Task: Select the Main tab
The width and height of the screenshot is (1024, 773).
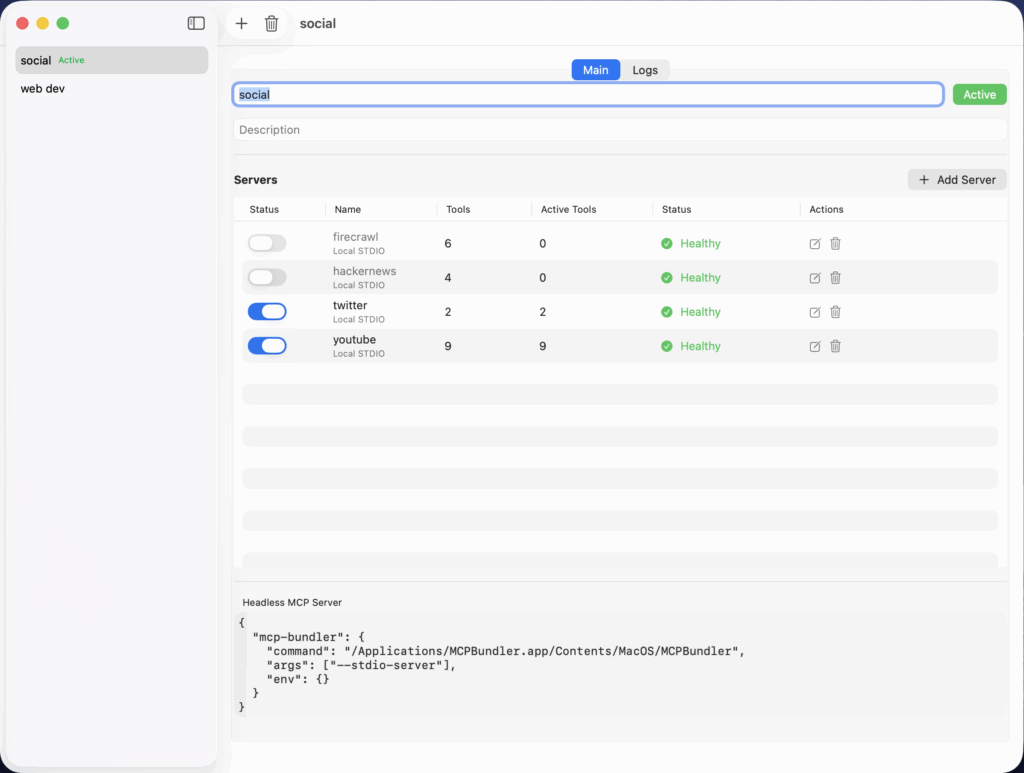Action: 596,70
